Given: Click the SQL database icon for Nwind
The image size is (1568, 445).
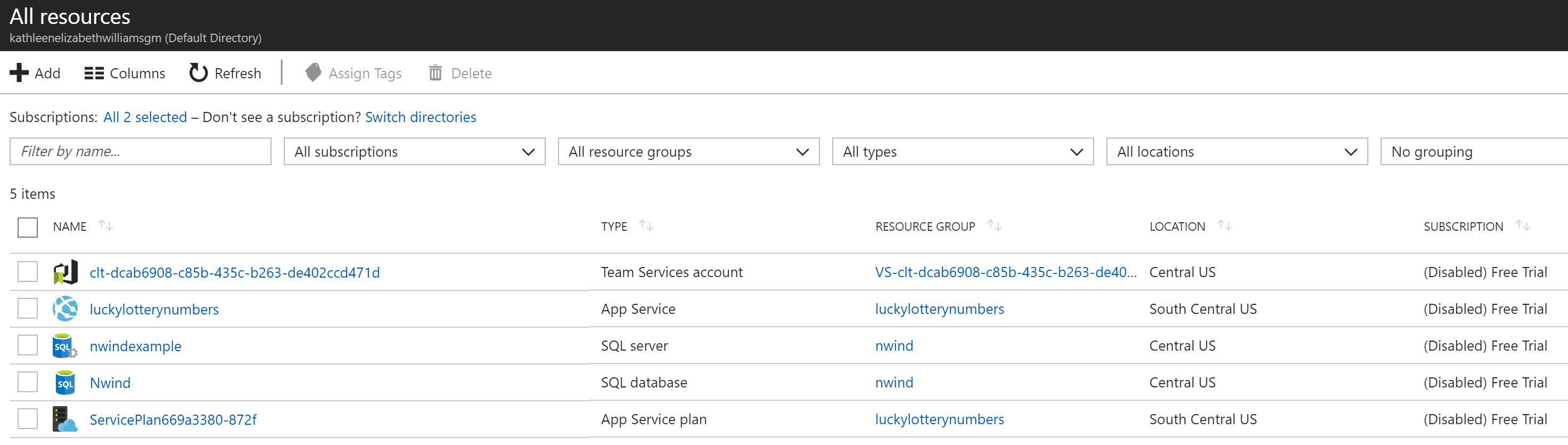Looking at the screenshot, I should 65,382.
